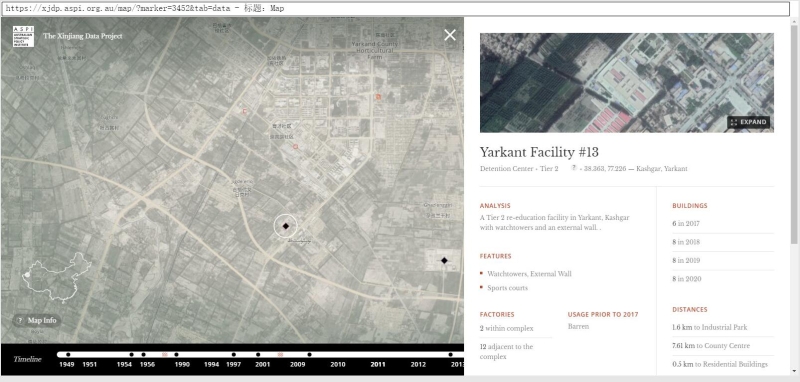This screenshot has width=800, height=382.
Task: Click the China outline minimap
Action: pyautogui.click(x=56, y=276)
